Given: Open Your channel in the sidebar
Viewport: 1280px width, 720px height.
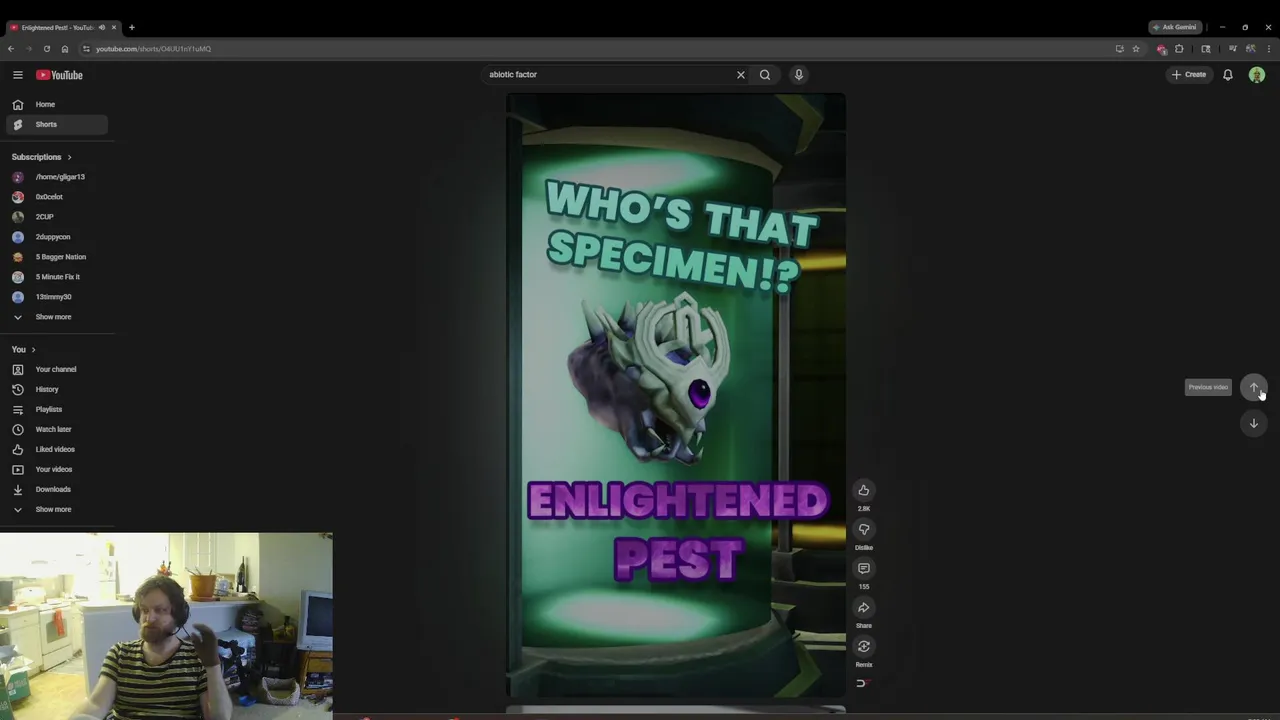Looking at the screenshot, I should click(x=57, y=369).
